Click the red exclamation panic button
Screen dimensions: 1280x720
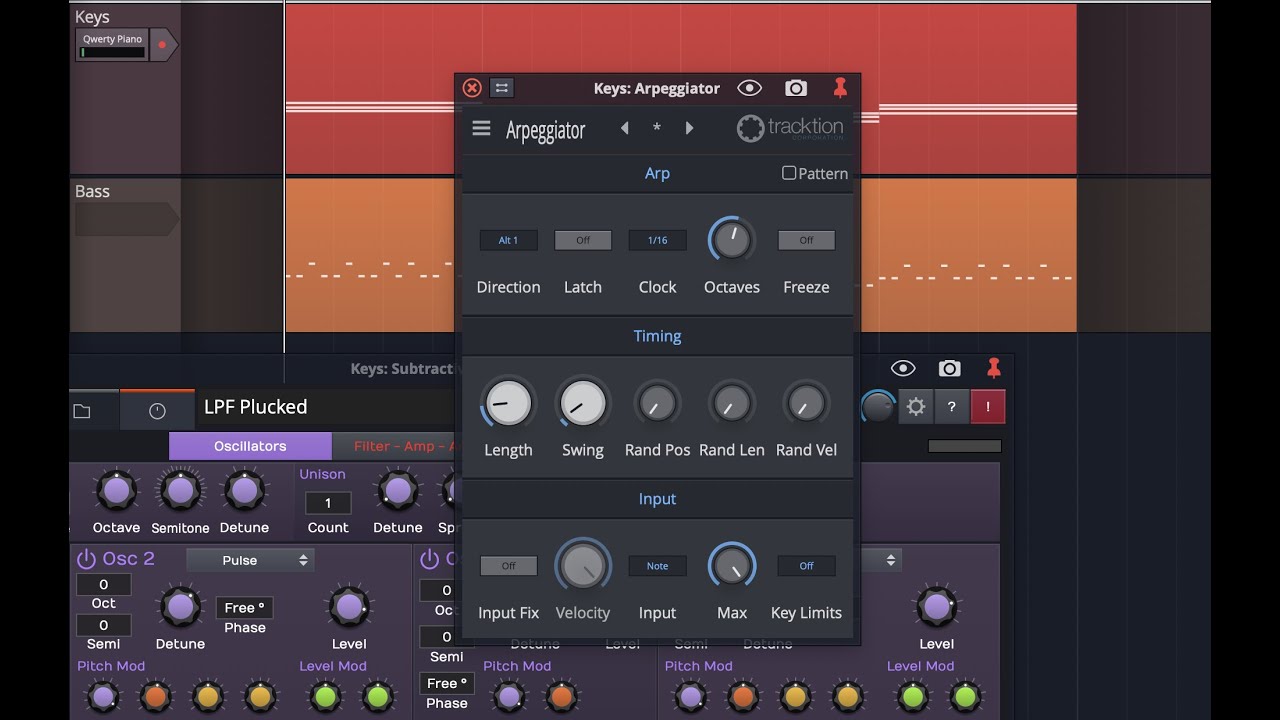[x=988, y=407]
